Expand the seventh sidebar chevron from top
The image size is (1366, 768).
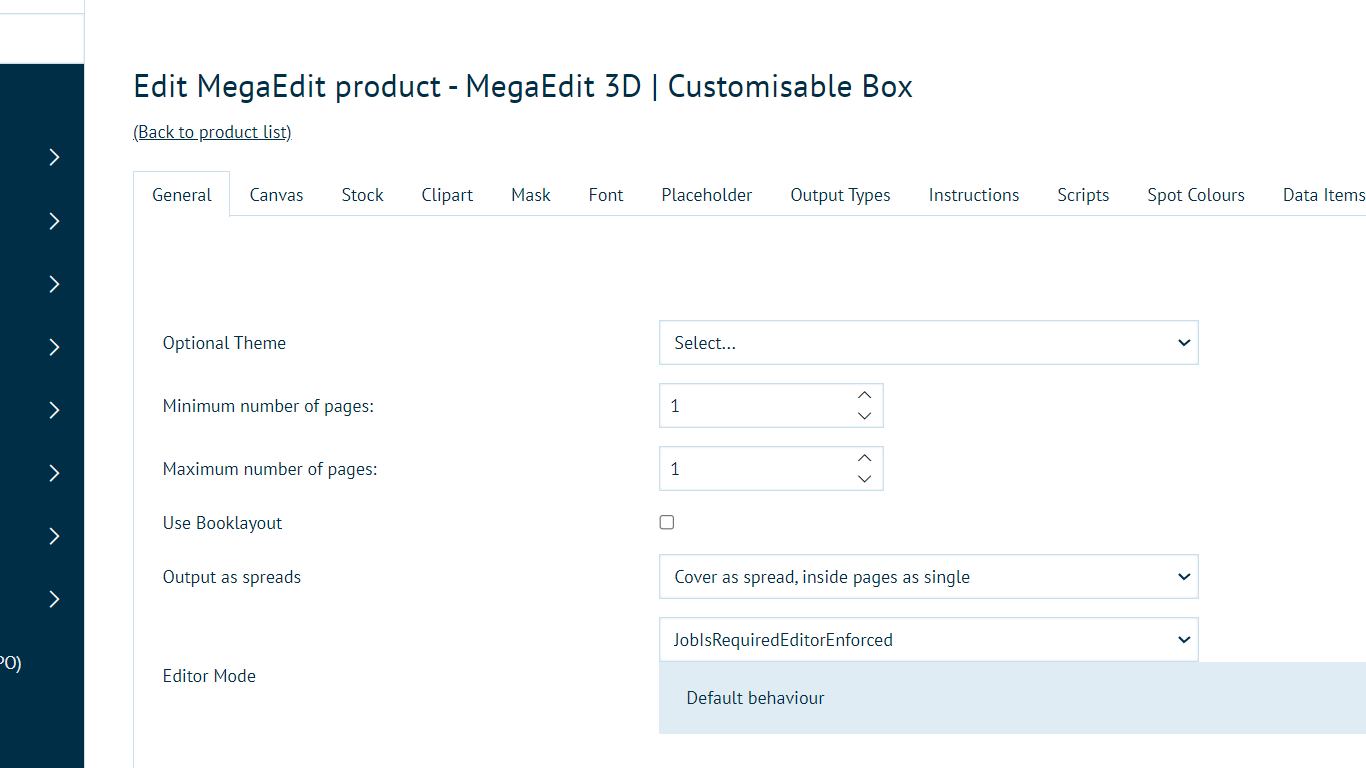click(54, 536)
